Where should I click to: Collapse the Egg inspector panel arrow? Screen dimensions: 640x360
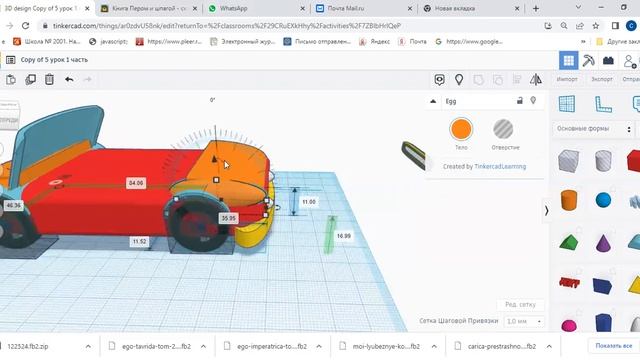[x=433, y=101]
